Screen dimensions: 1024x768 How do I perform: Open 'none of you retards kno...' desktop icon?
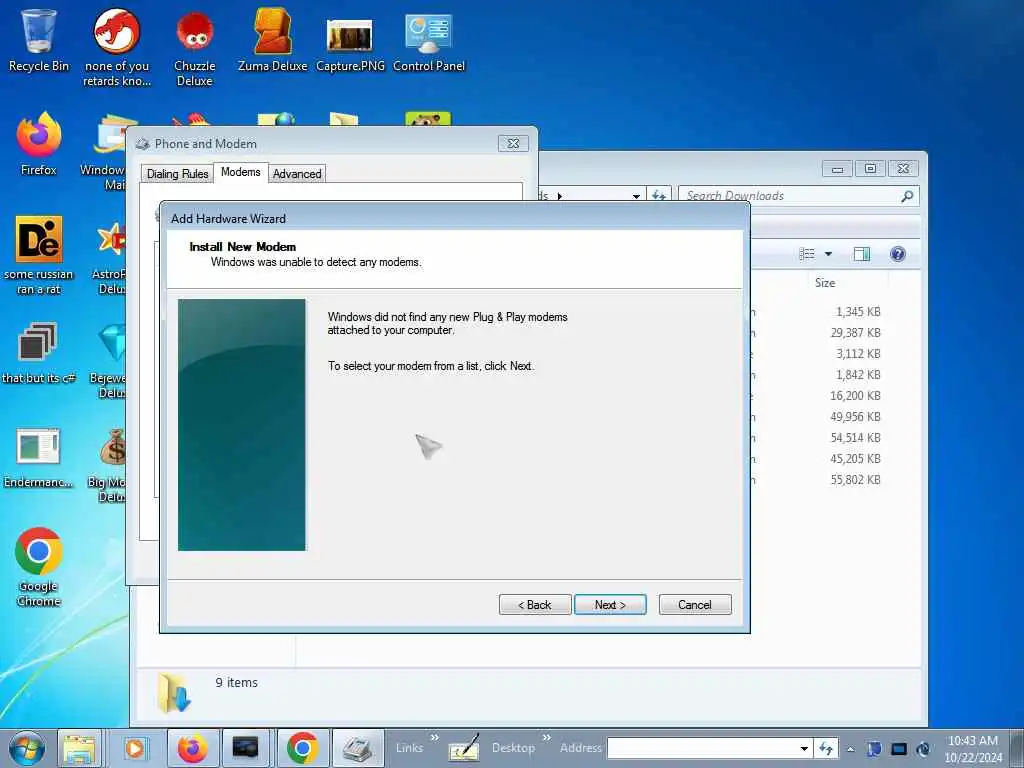(x=117, y=47)
